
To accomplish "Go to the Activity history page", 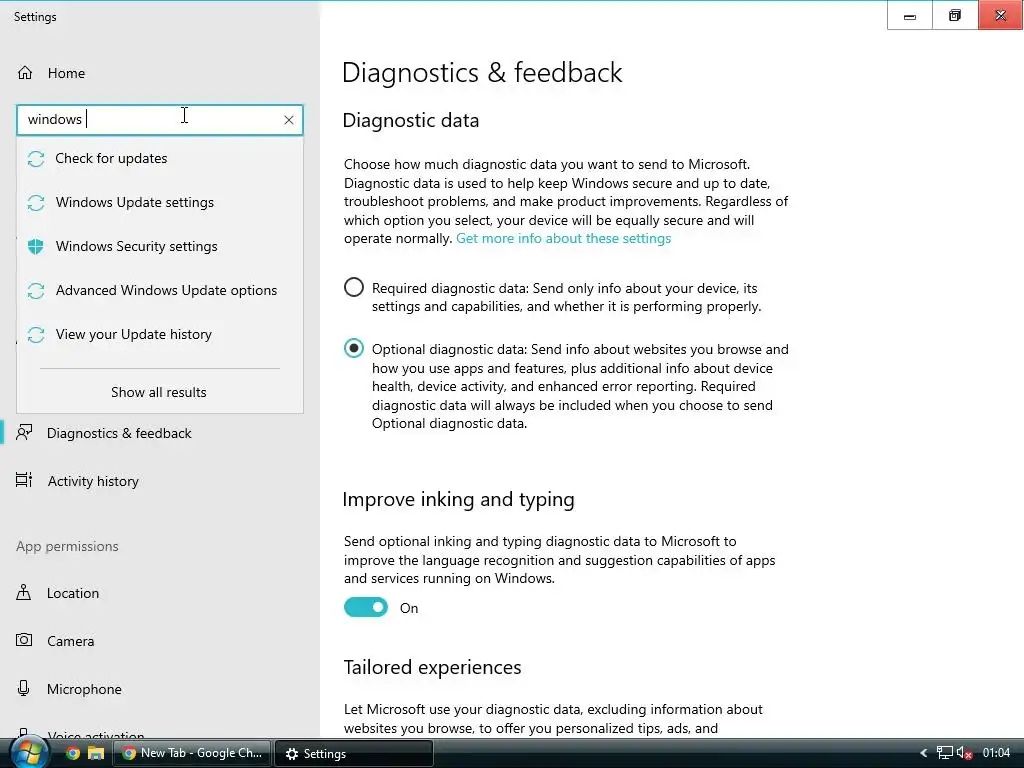I will pyautogui.click(x=93, y=481).
